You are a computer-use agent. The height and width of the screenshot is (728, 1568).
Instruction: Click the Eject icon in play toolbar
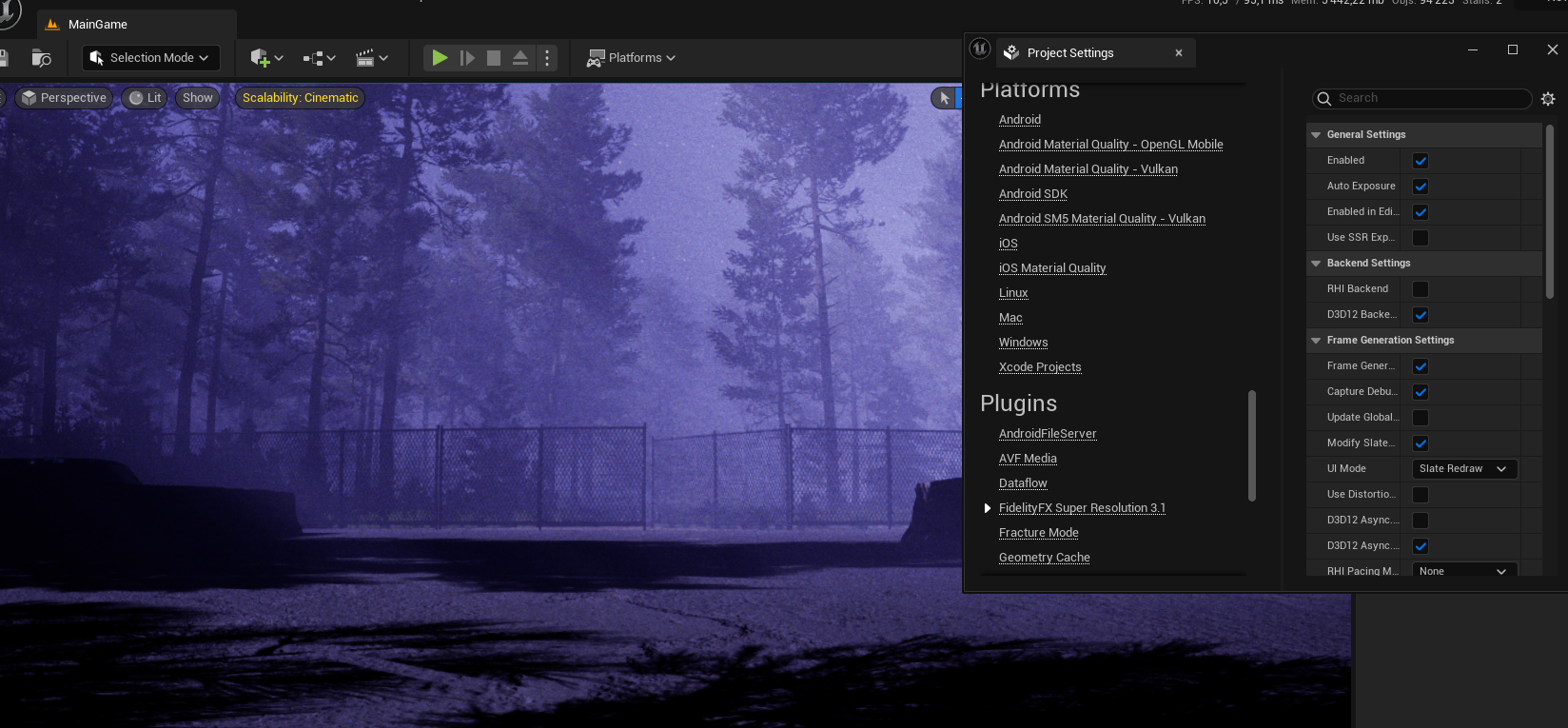[519, 58]
